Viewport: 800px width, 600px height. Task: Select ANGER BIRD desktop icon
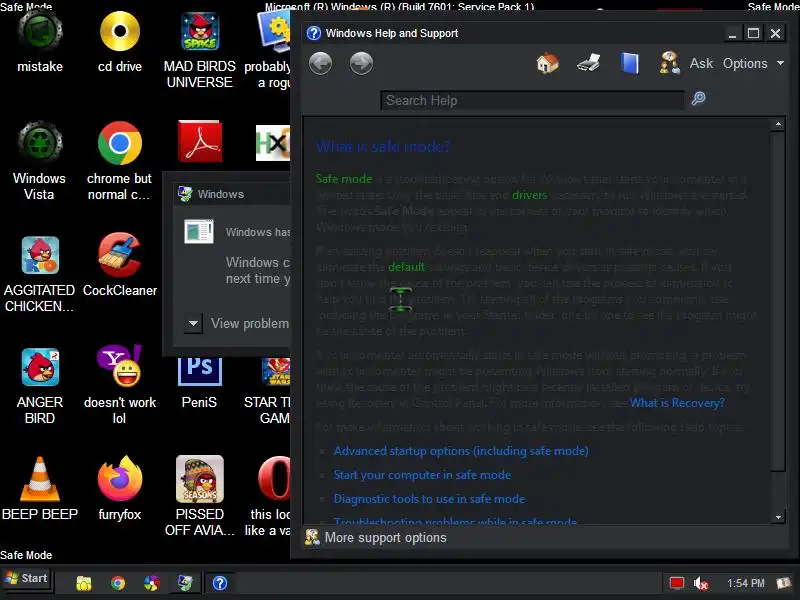coord(40,386)
